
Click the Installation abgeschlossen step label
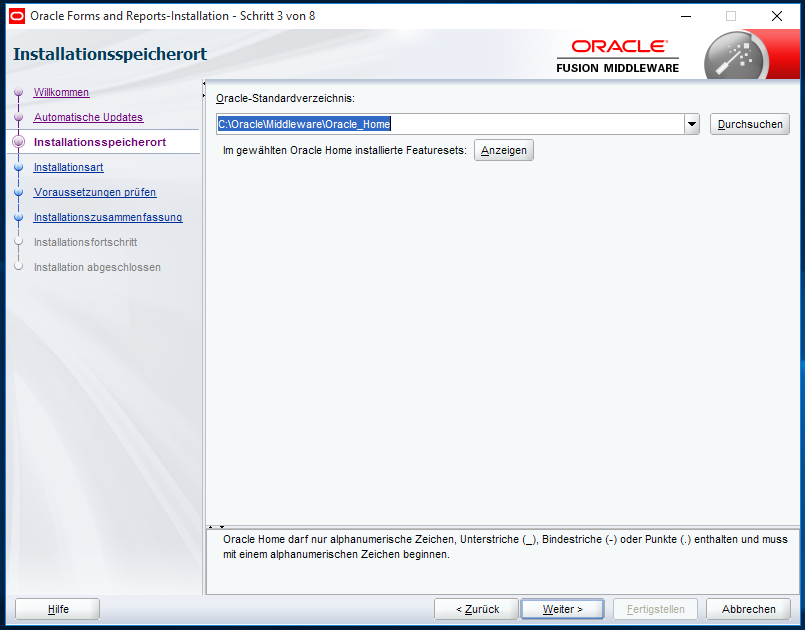(x=97, y=267)
